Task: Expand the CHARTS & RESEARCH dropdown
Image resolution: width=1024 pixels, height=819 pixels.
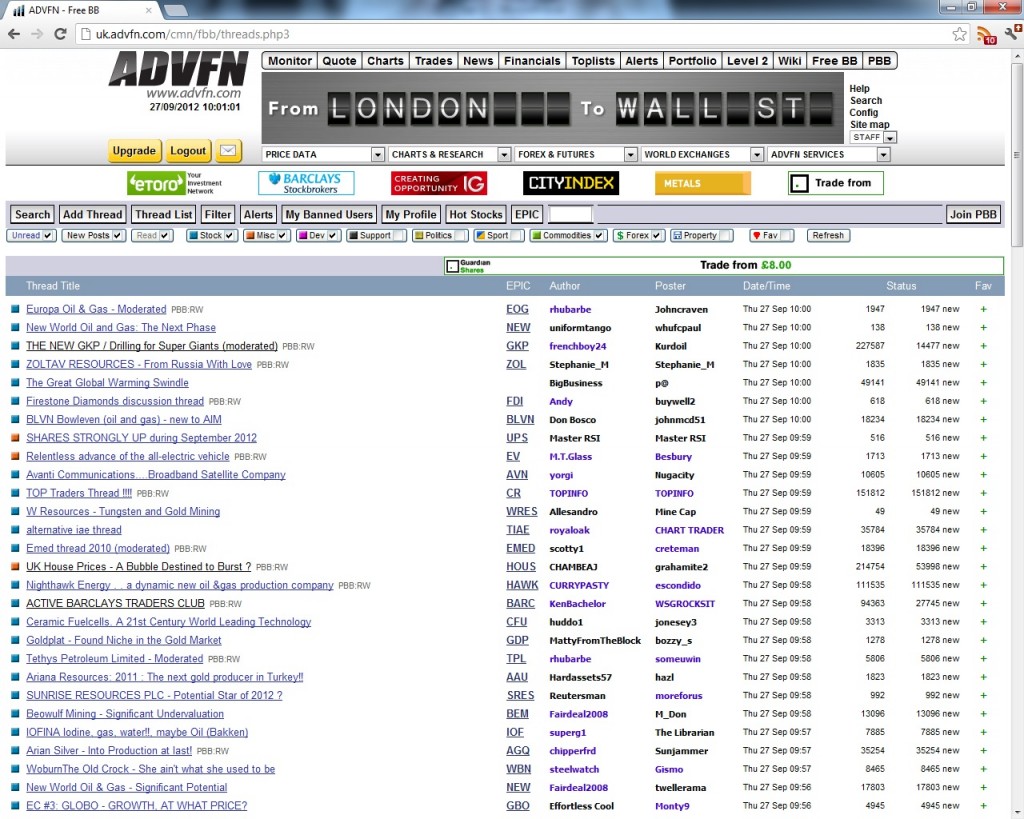Action: (504, 155)
